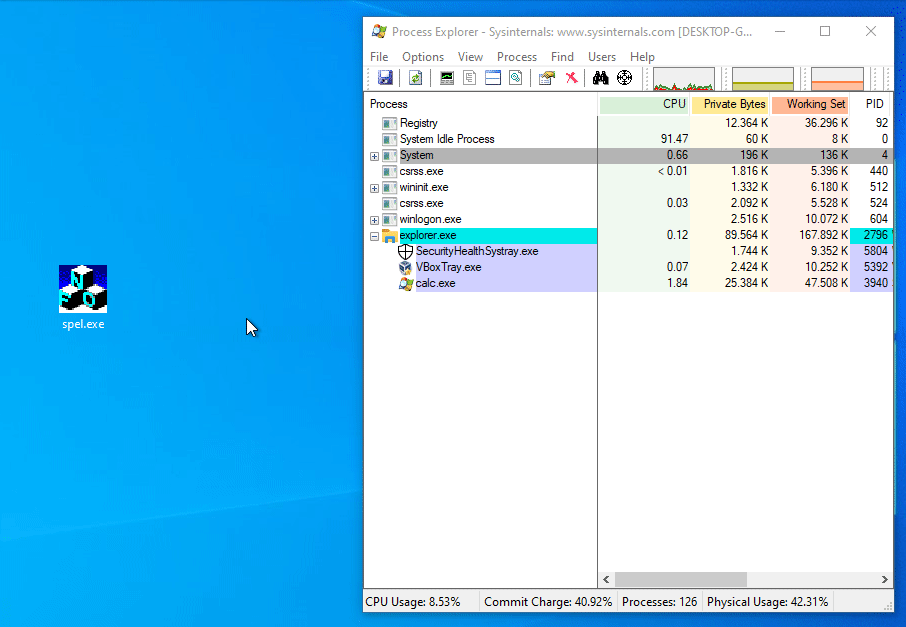
Task: Select the VBoxTray.exe process name
Action: click(448, 268)
